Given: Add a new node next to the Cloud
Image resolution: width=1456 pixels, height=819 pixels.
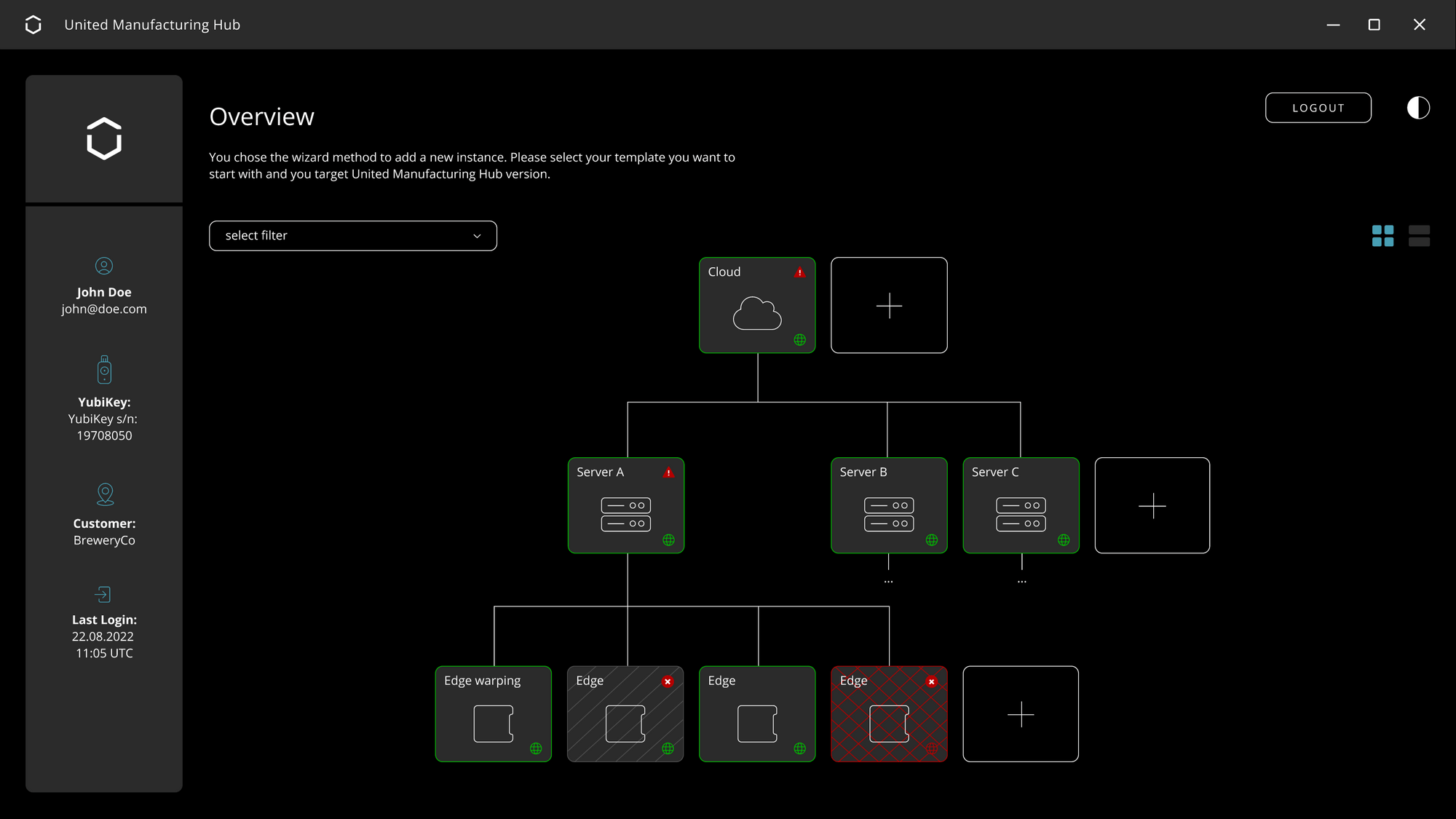Looking at the screenshot, I should tap(889, 306).
